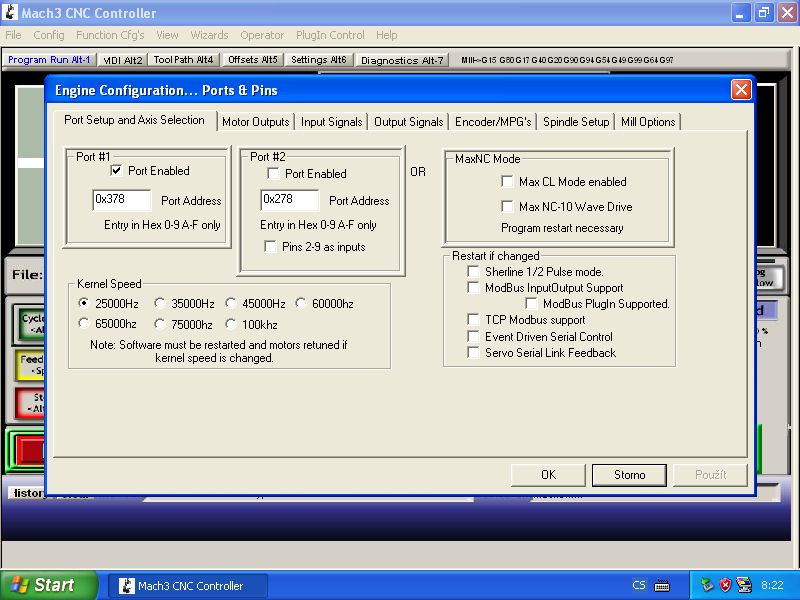Tick Pins 2-9 as inputs
This screenshot has width=800, height=600.
(270, 247)
